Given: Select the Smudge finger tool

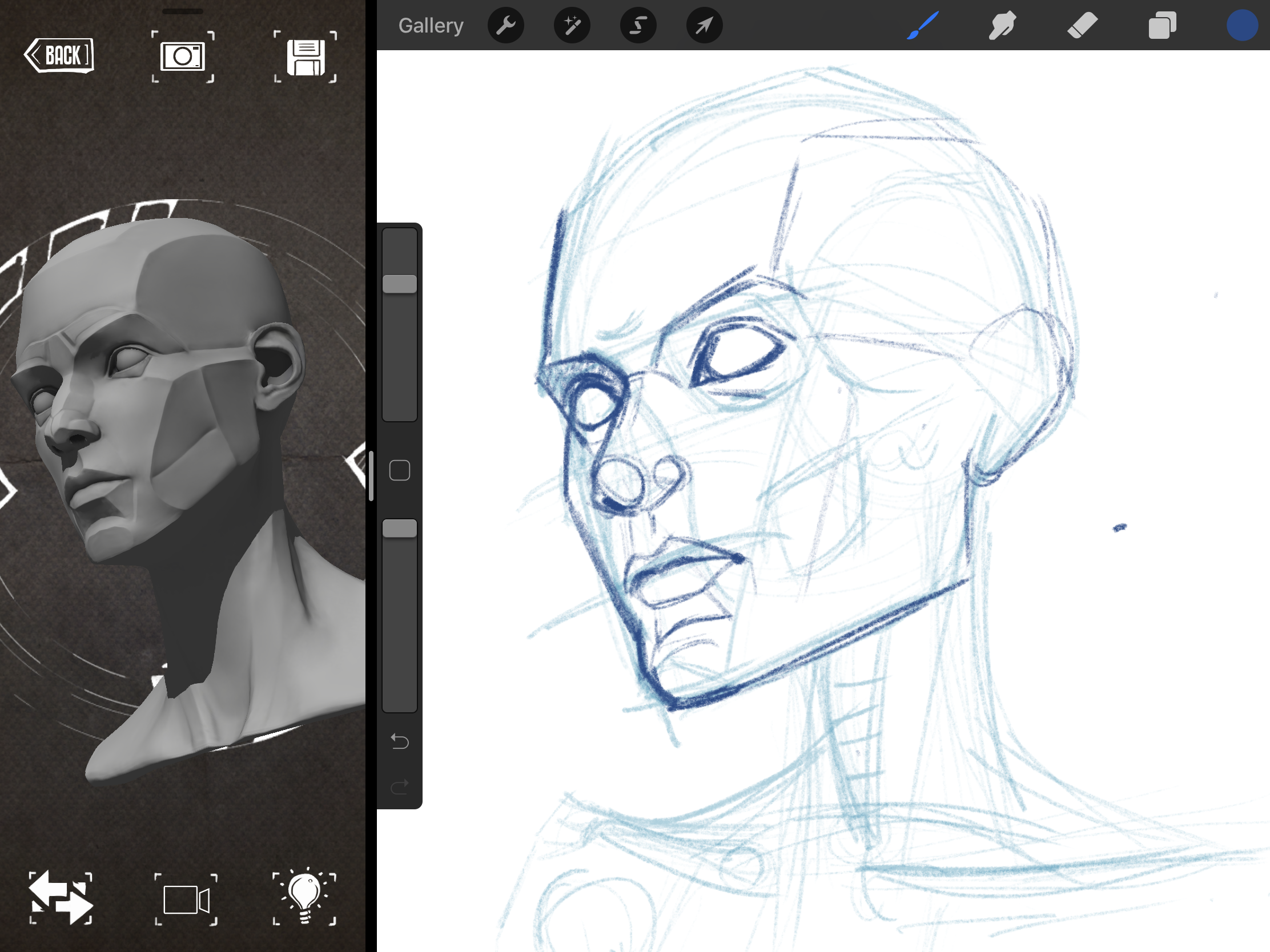Looking at the screenshot, I should pyautogui.click(x=1002, y=25).
